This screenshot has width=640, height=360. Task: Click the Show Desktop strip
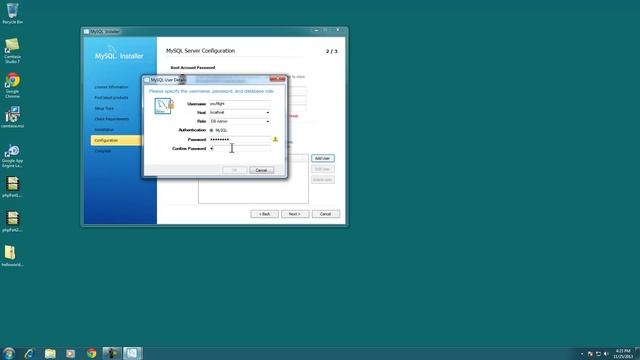637,353
